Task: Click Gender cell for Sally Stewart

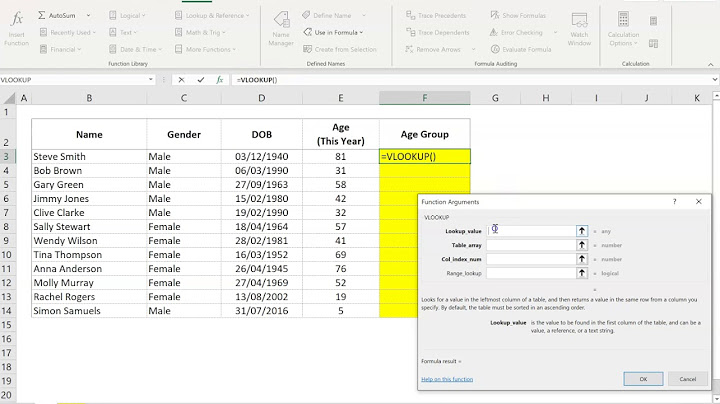Action: [184, 227]
